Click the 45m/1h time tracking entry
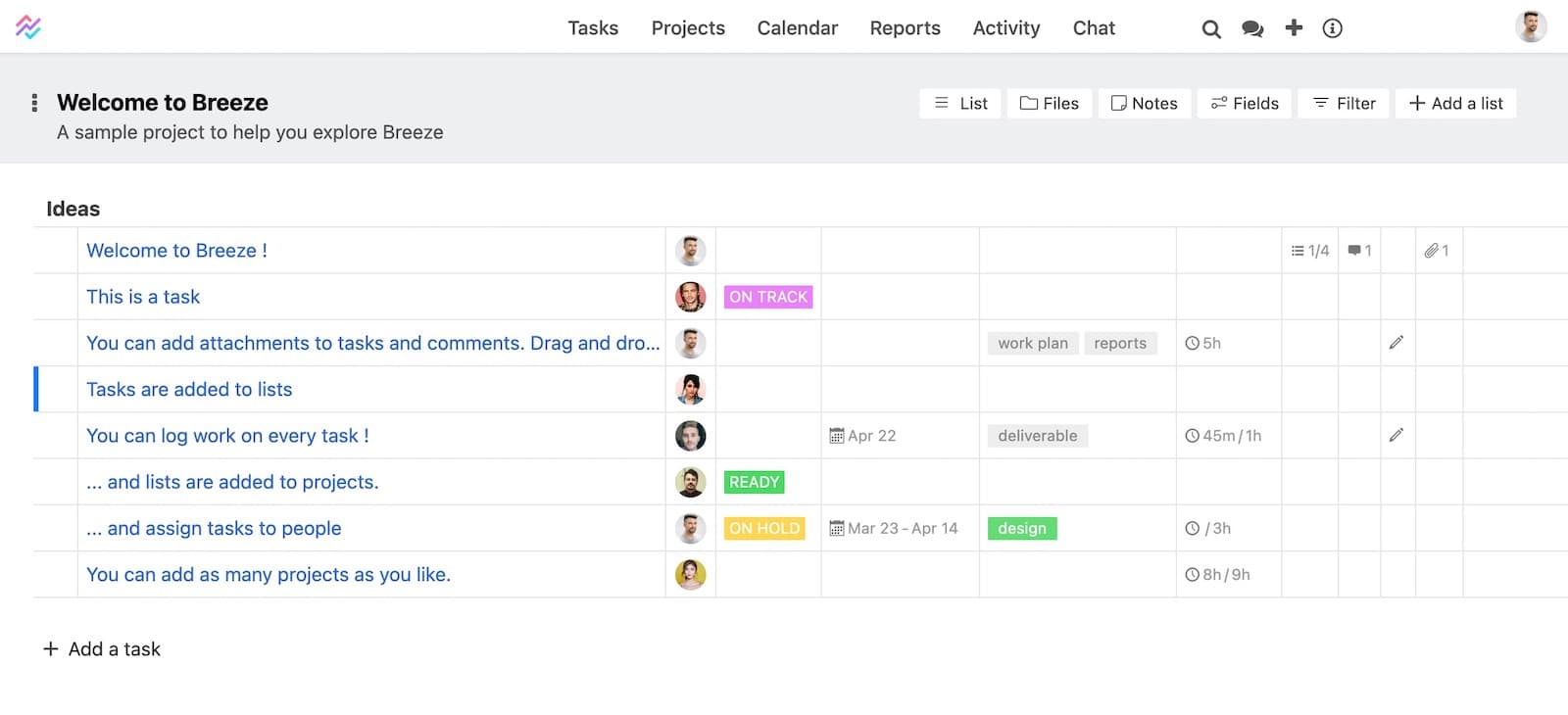Screen dimensions: 1568x715 pyautogui.click(x=1223, y=436)
